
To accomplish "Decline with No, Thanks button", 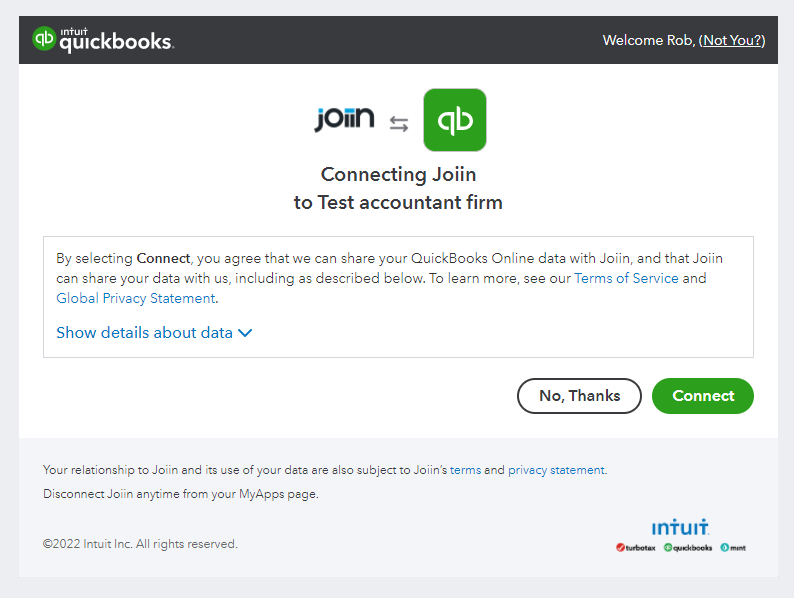I will tap(579, 396).
